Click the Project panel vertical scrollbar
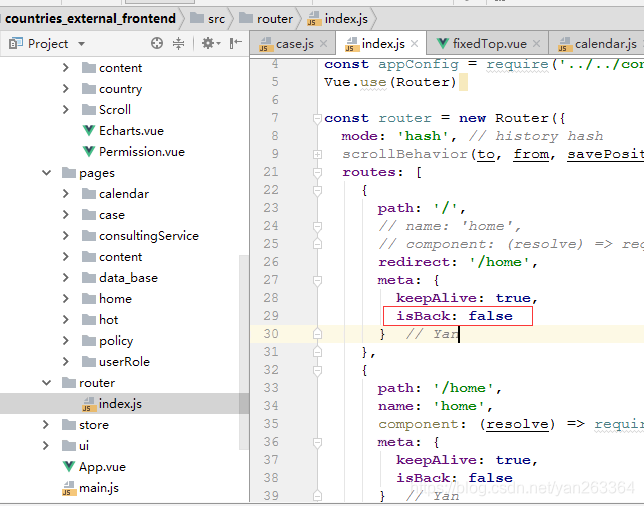Screen dimensions: 644x506 (x=244, y=352)
